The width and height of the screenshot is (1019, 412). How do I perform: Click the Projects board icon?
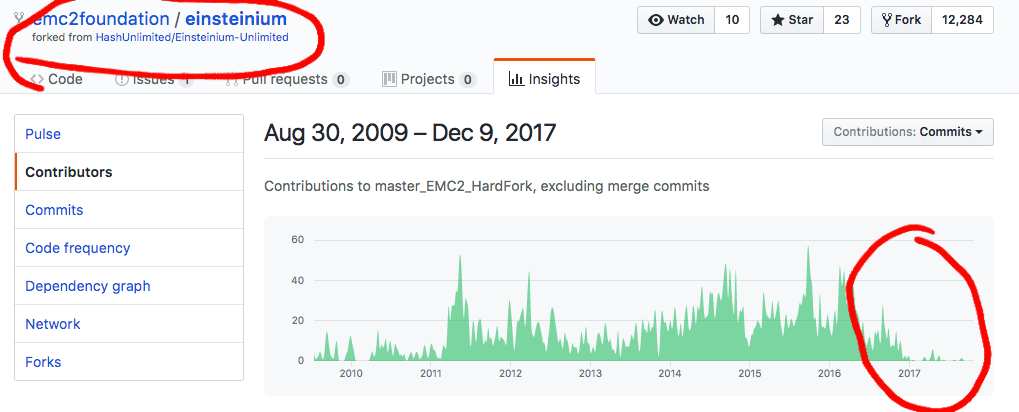pyautogui.click(x=389, y=79)
